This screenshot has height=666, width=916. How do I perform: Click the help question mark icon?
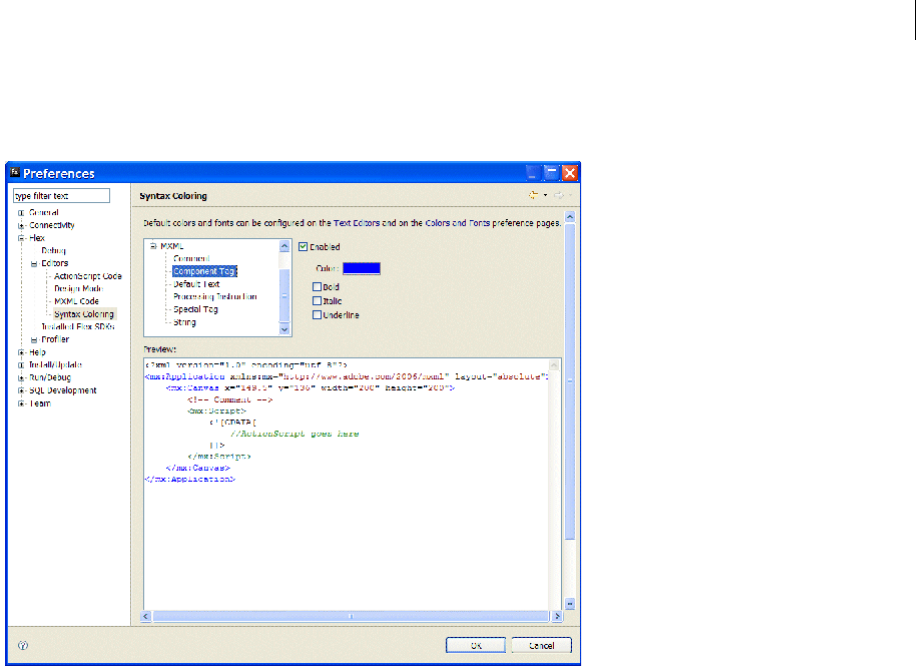23,645
